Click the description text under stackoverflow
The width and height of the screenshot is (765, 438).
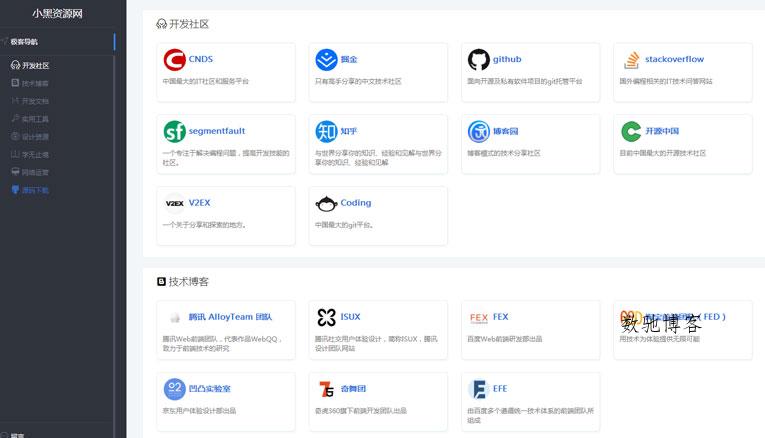666,81
